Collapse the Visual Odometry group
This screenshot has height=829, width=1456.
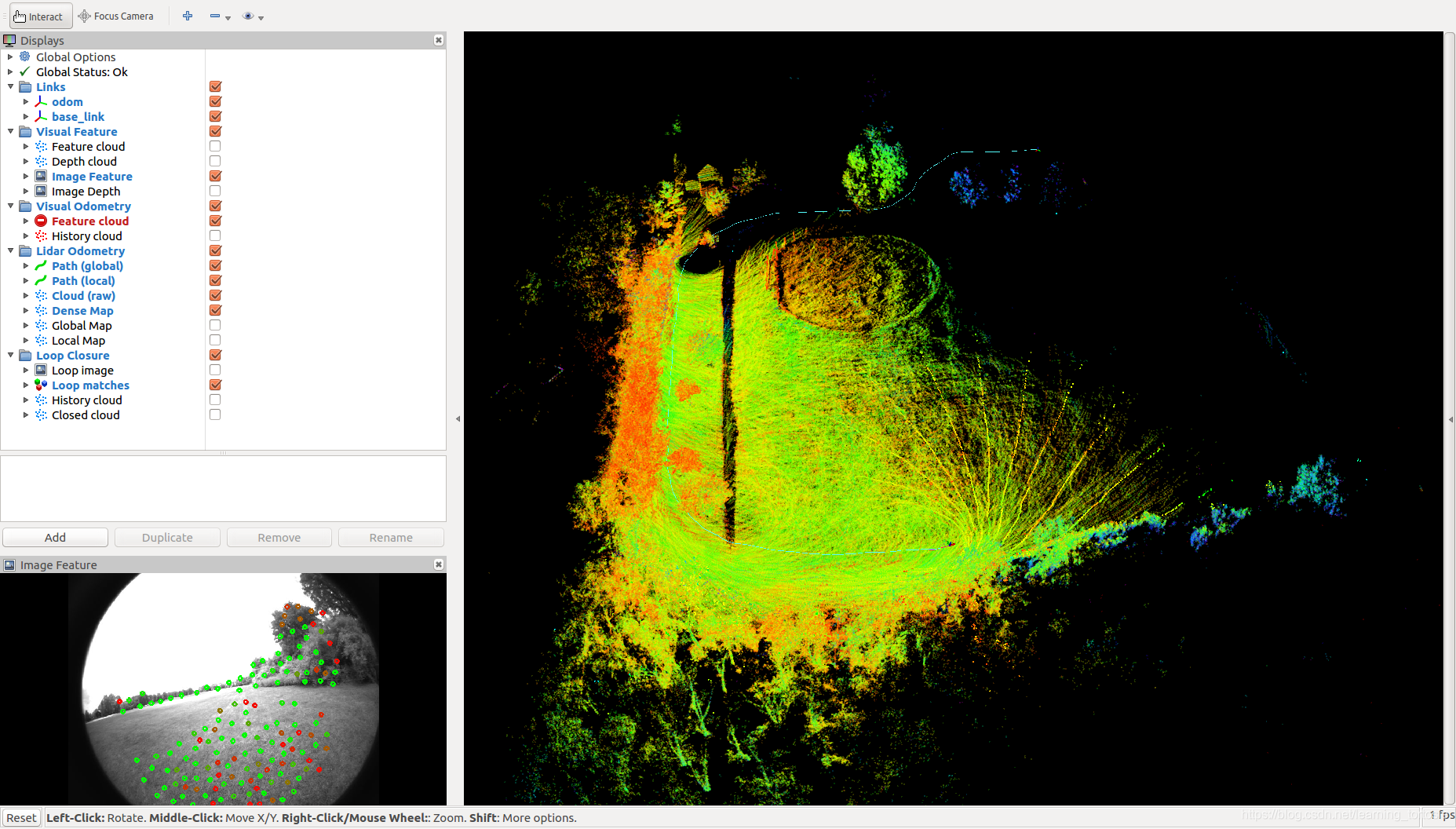tap(10, 206)
